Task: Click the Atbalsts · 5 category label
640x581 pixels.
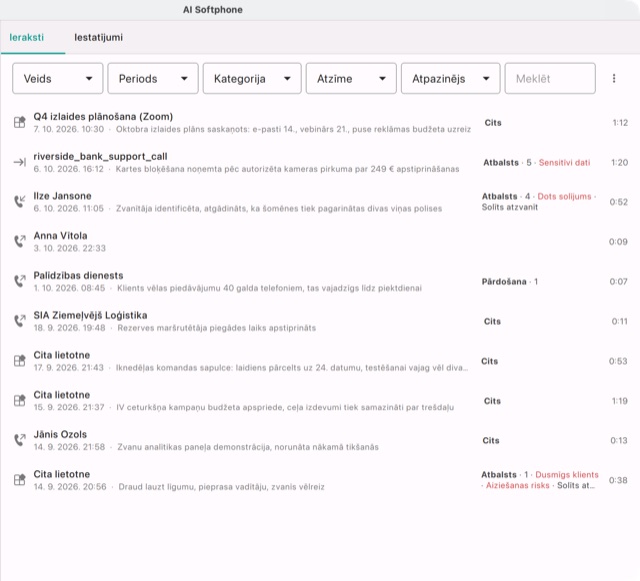Action: 507,163
